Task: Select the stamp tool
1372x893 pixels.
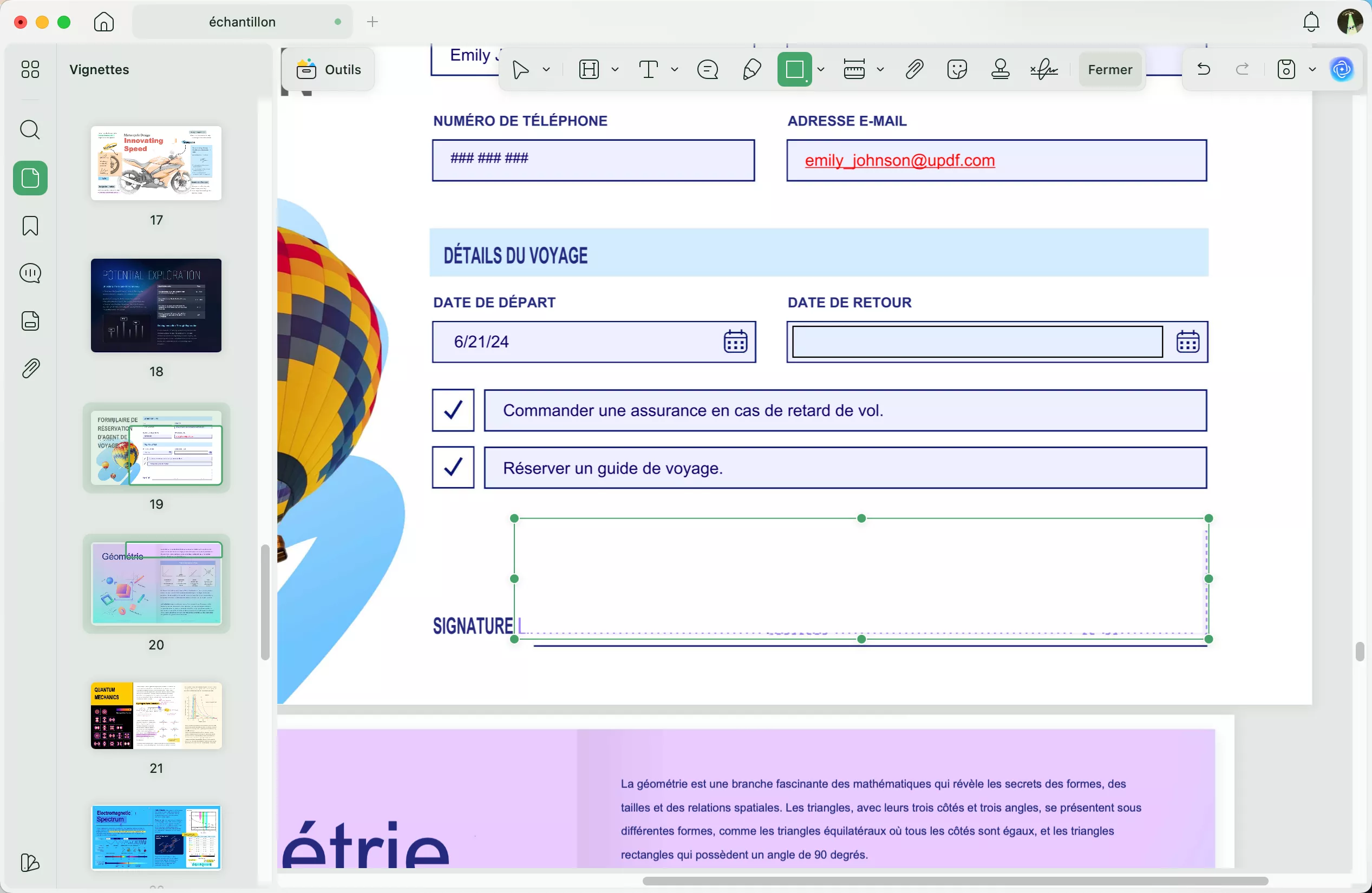Action: [1000, 70]
